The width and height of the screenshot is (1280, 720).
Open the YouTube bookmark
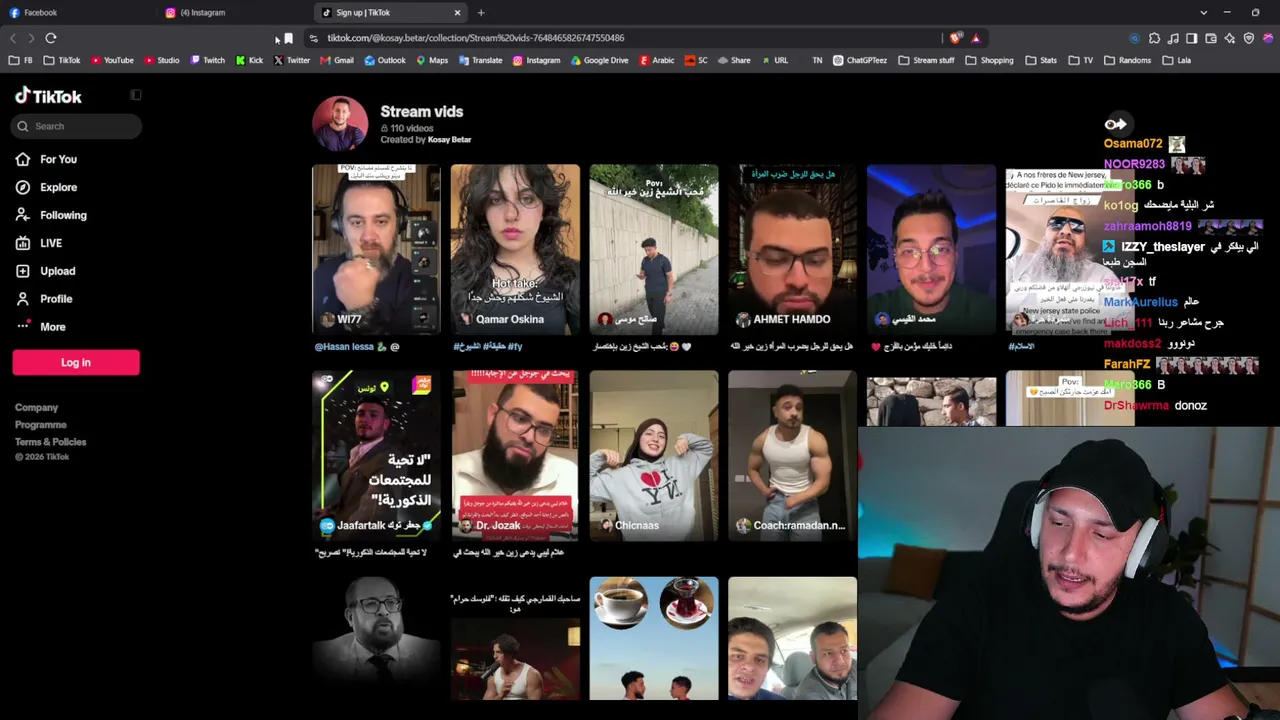point(112,60)
